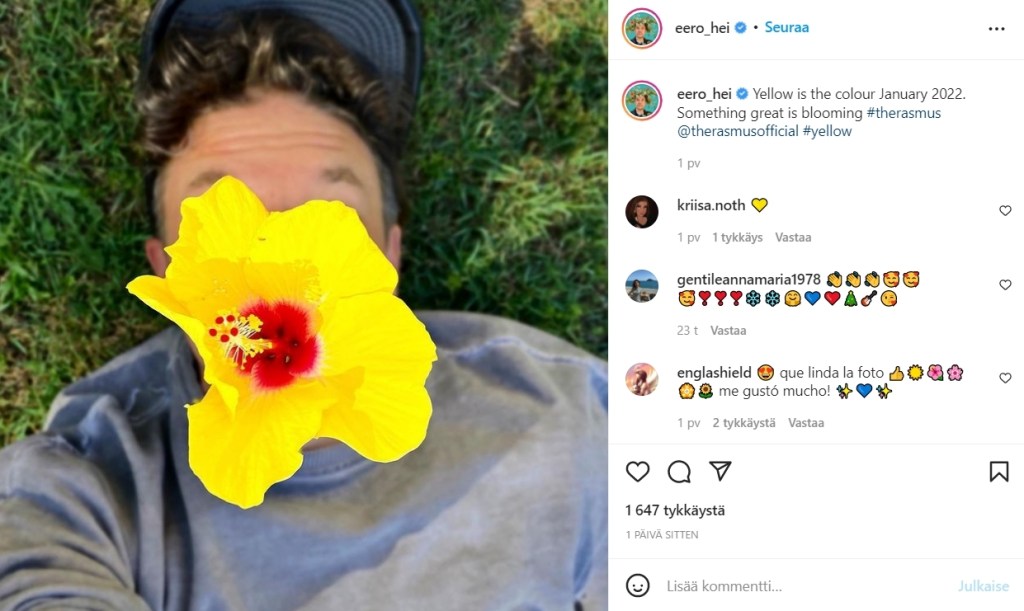Open the #yellow hashtag
The image size is (1024, 611).
tap(827, 131)
